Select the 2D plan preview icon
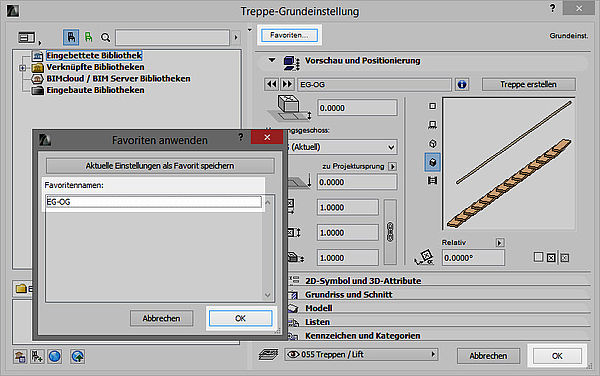 (x=432, y=106)
